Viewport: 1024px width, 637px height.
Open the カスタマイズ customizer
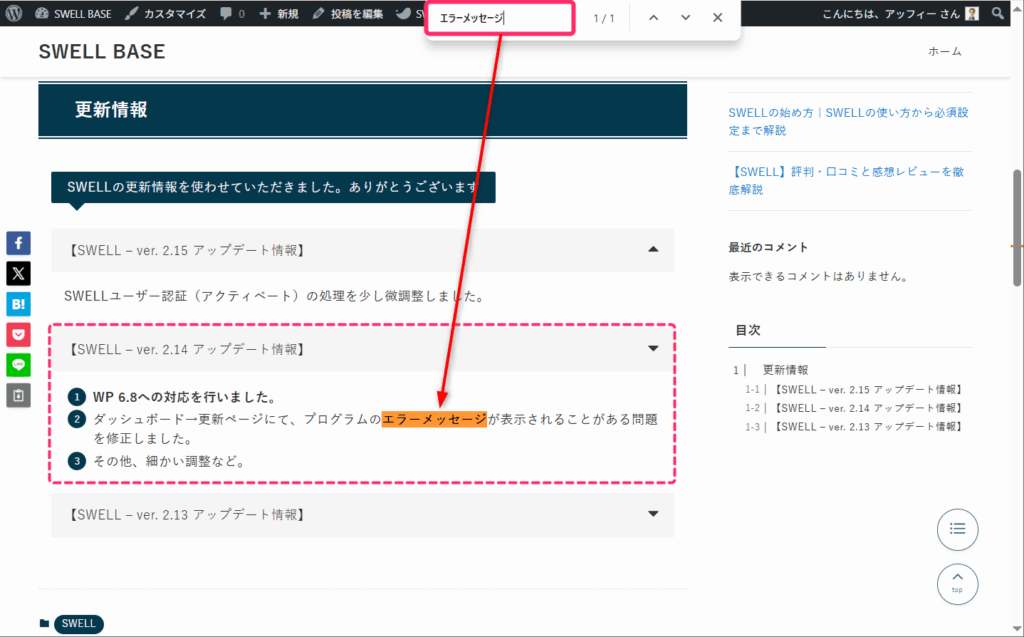coord(165,14)
